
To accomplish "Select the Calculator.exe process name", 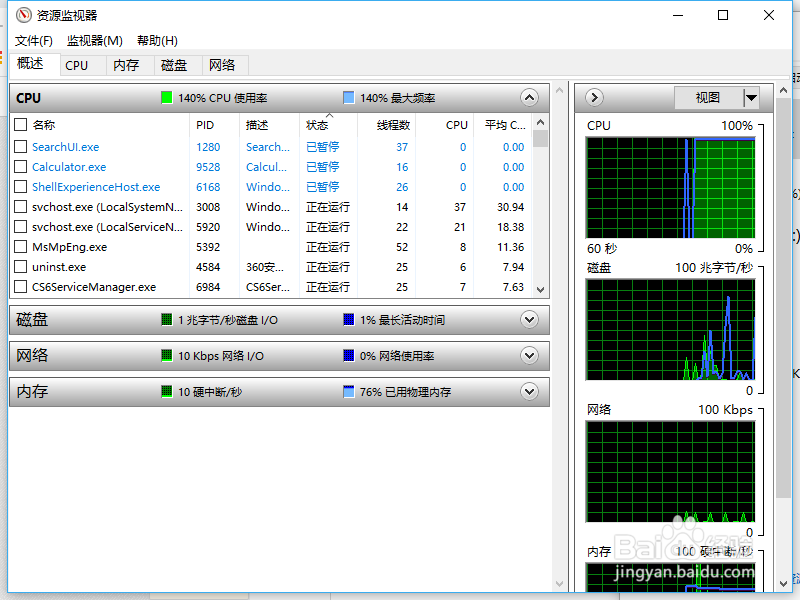I will pyautogui.click(x=69, y=167).
